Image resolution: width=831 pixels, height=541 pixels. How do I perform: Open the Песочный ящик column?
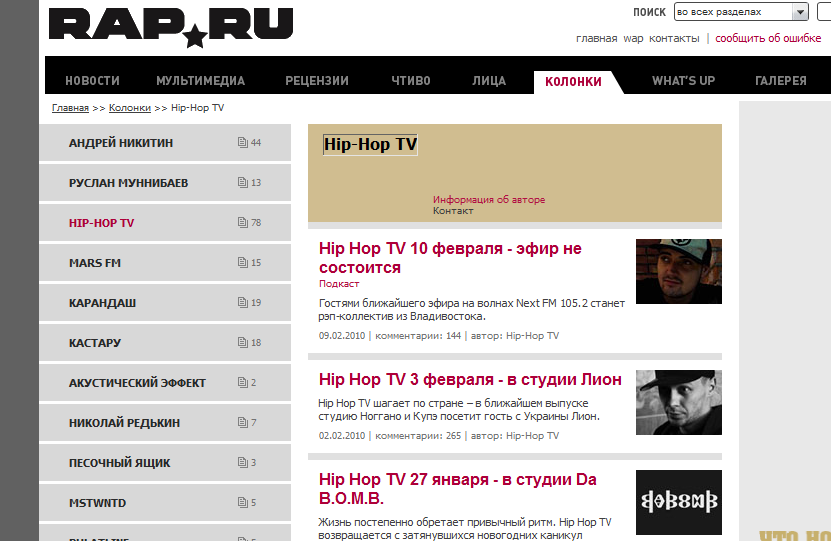coord(119,463)
